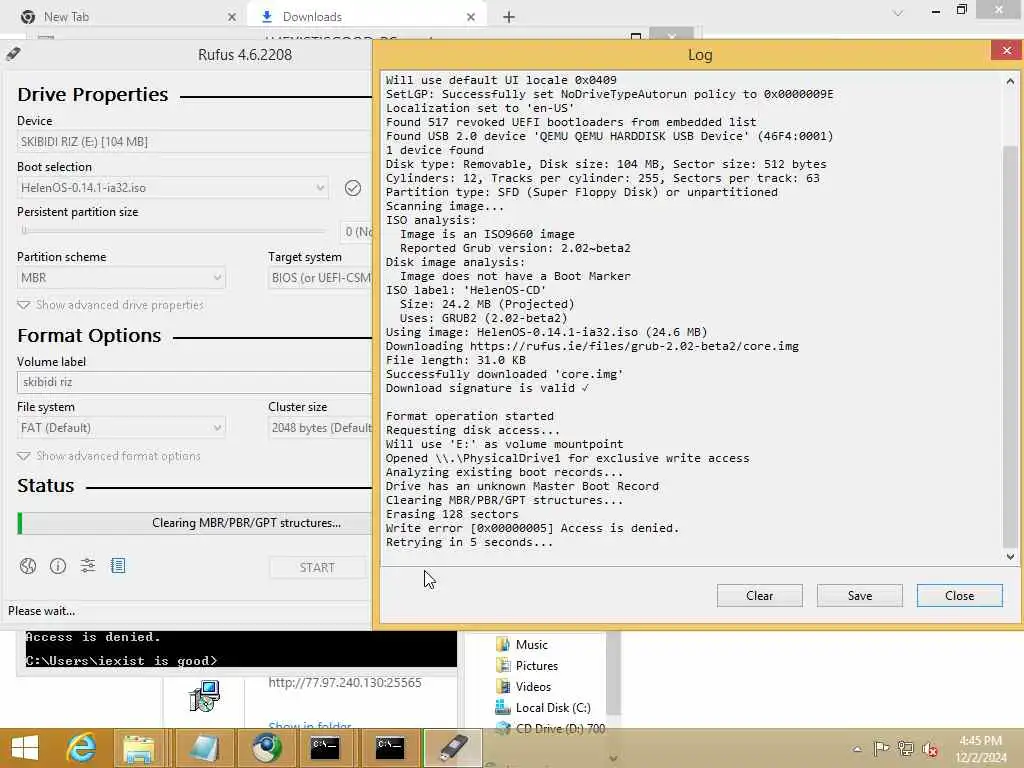Screen dimensions: 1024x768
Task: Switch to Chrome in the taskbar
Action: [266, 748]
